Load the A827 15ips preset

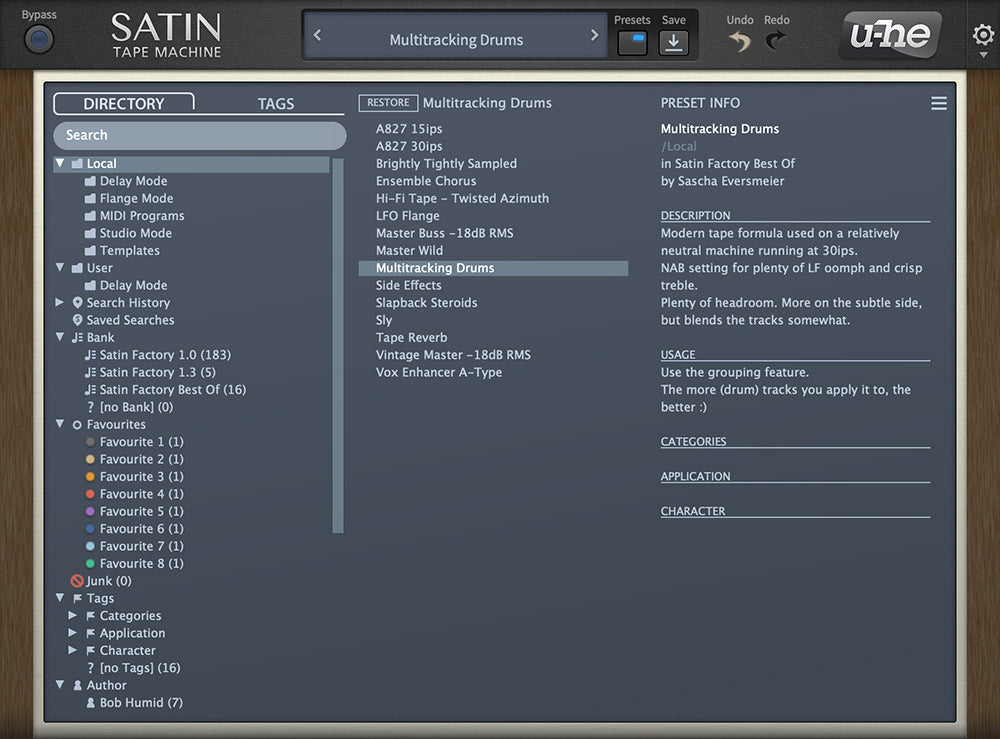click(409, 129)
